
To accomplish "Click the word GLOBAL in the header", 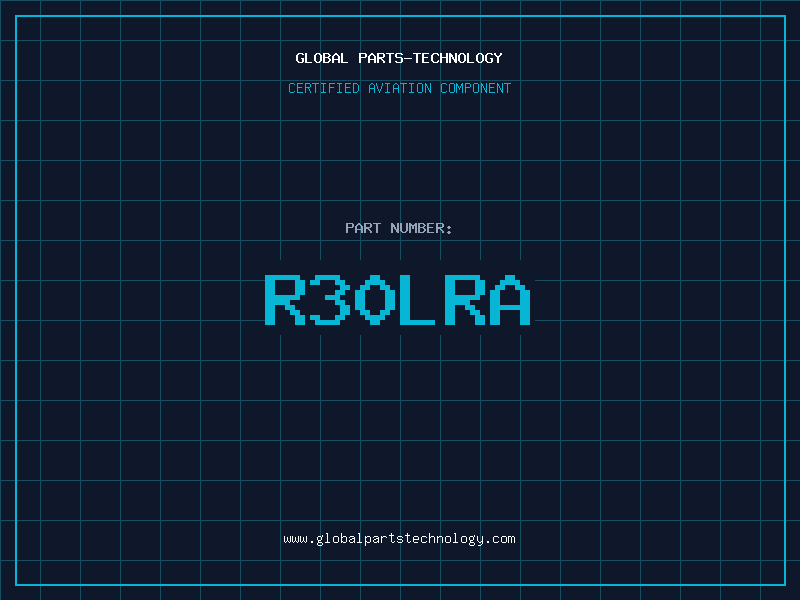I will [322, 58].
